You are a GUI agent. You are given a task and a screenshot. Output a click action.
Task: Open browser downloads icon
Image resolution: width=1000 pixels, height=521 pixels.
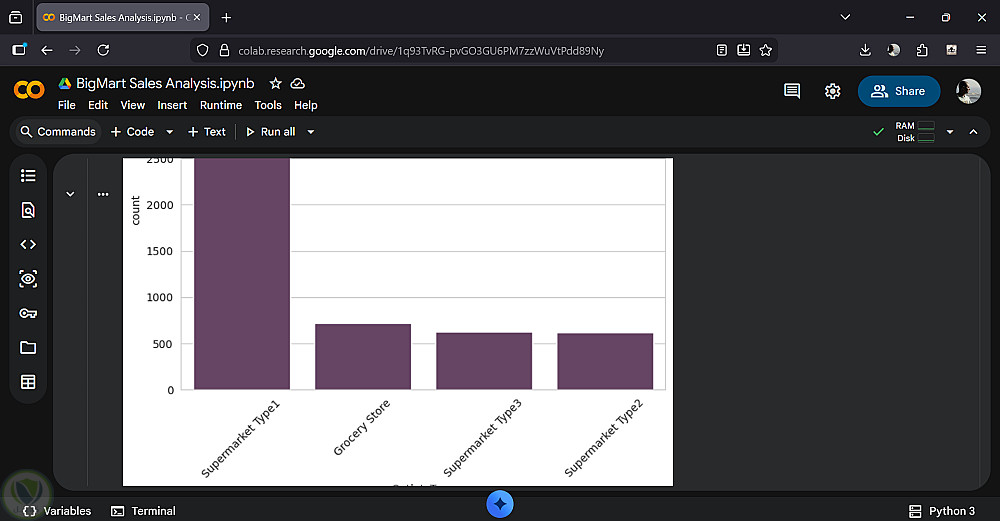coord(865,50)
